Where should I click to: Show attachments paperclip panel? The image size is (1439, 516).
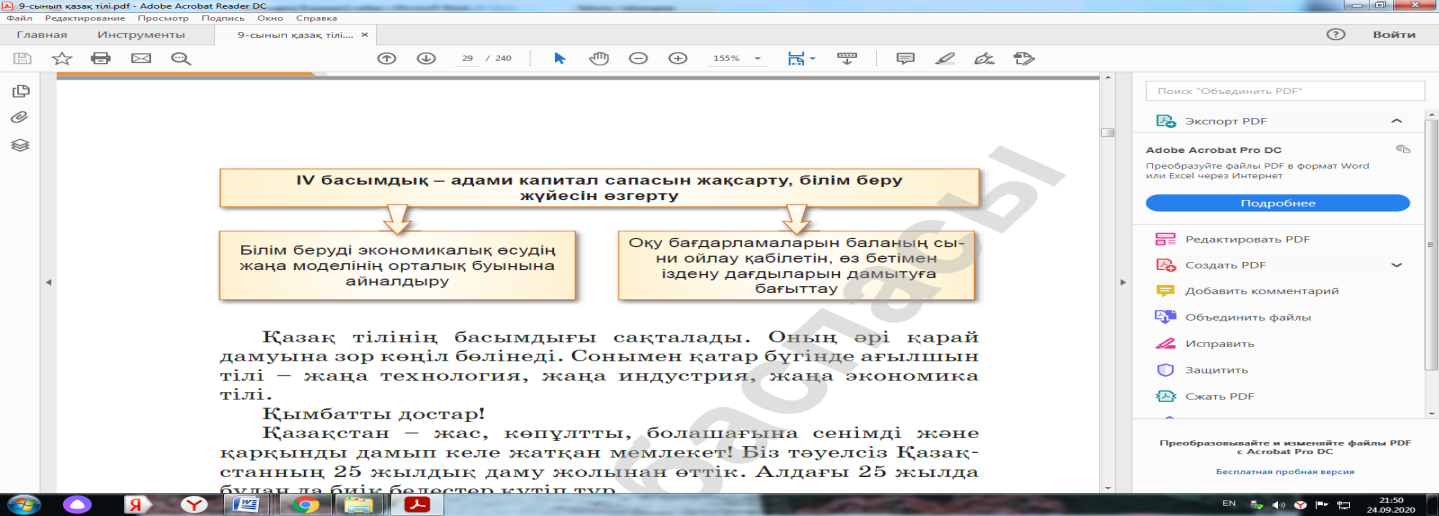(x=20, y=118)
